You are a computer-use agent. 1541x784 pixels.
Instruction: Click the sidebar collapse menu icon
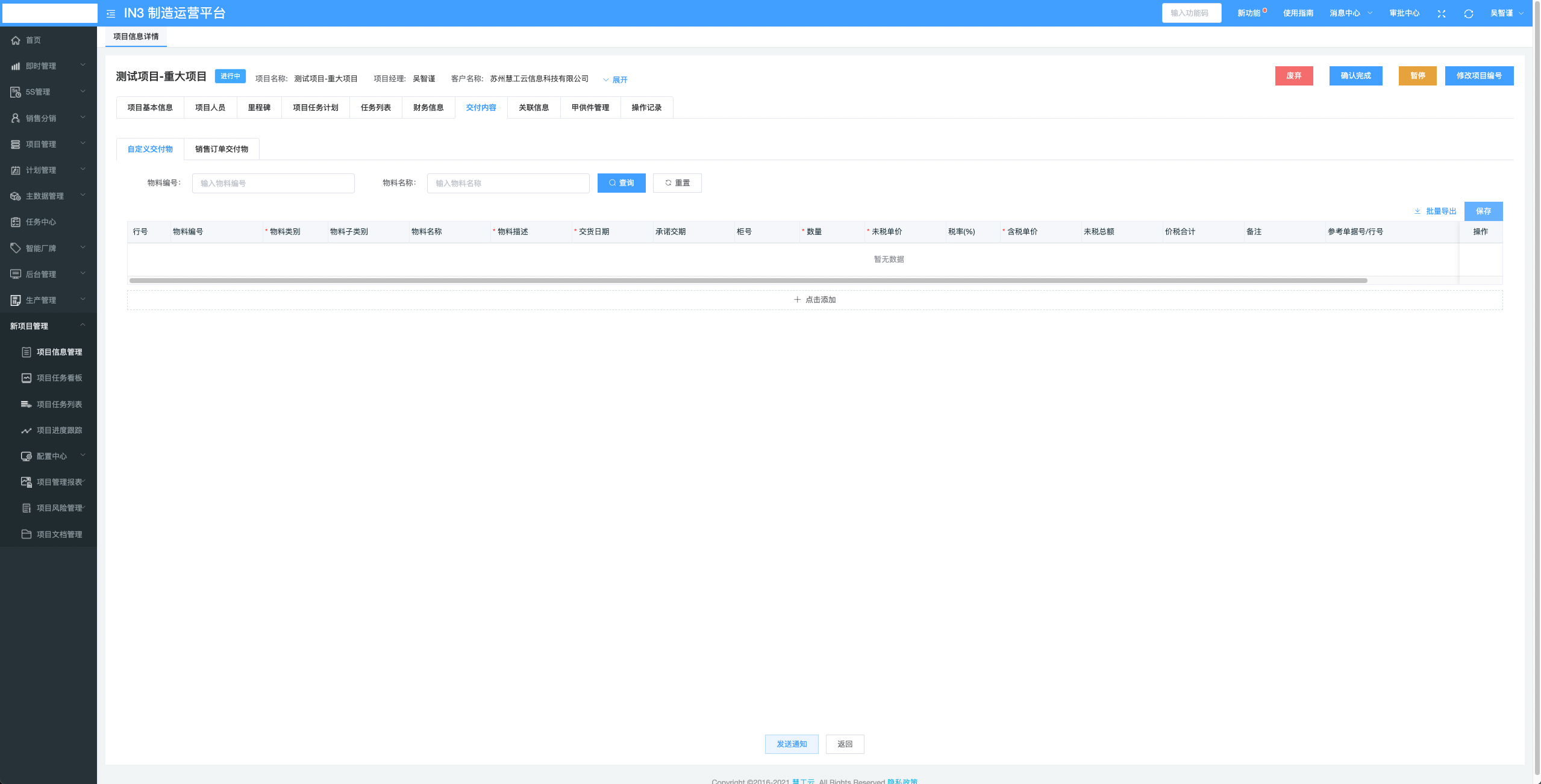click(x=111, y=13)
